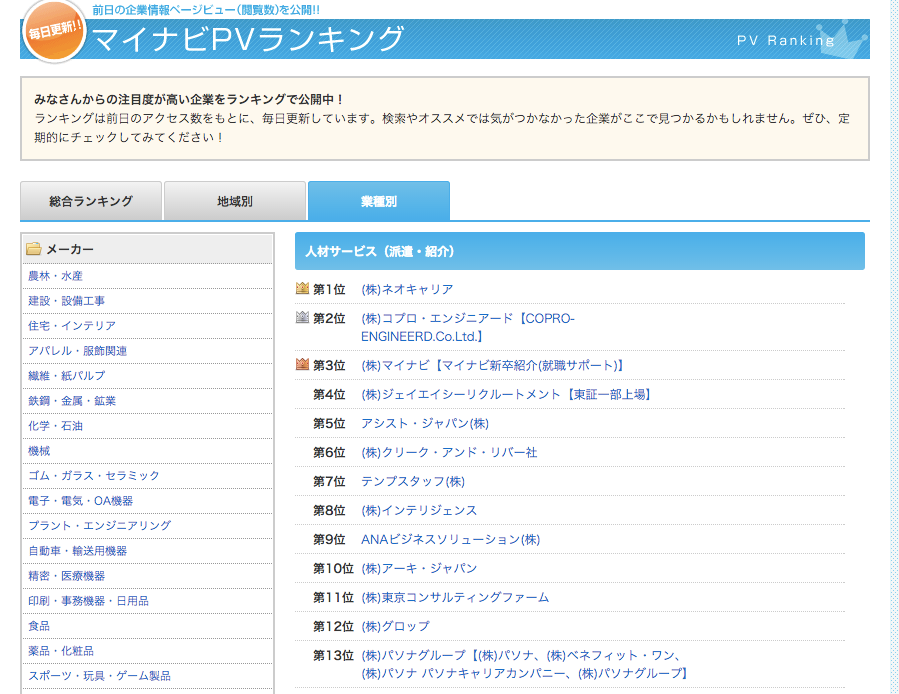Open the ゴム・ガラス・セラミック category
Screen dimensions: 899x694
pos(93,475)
